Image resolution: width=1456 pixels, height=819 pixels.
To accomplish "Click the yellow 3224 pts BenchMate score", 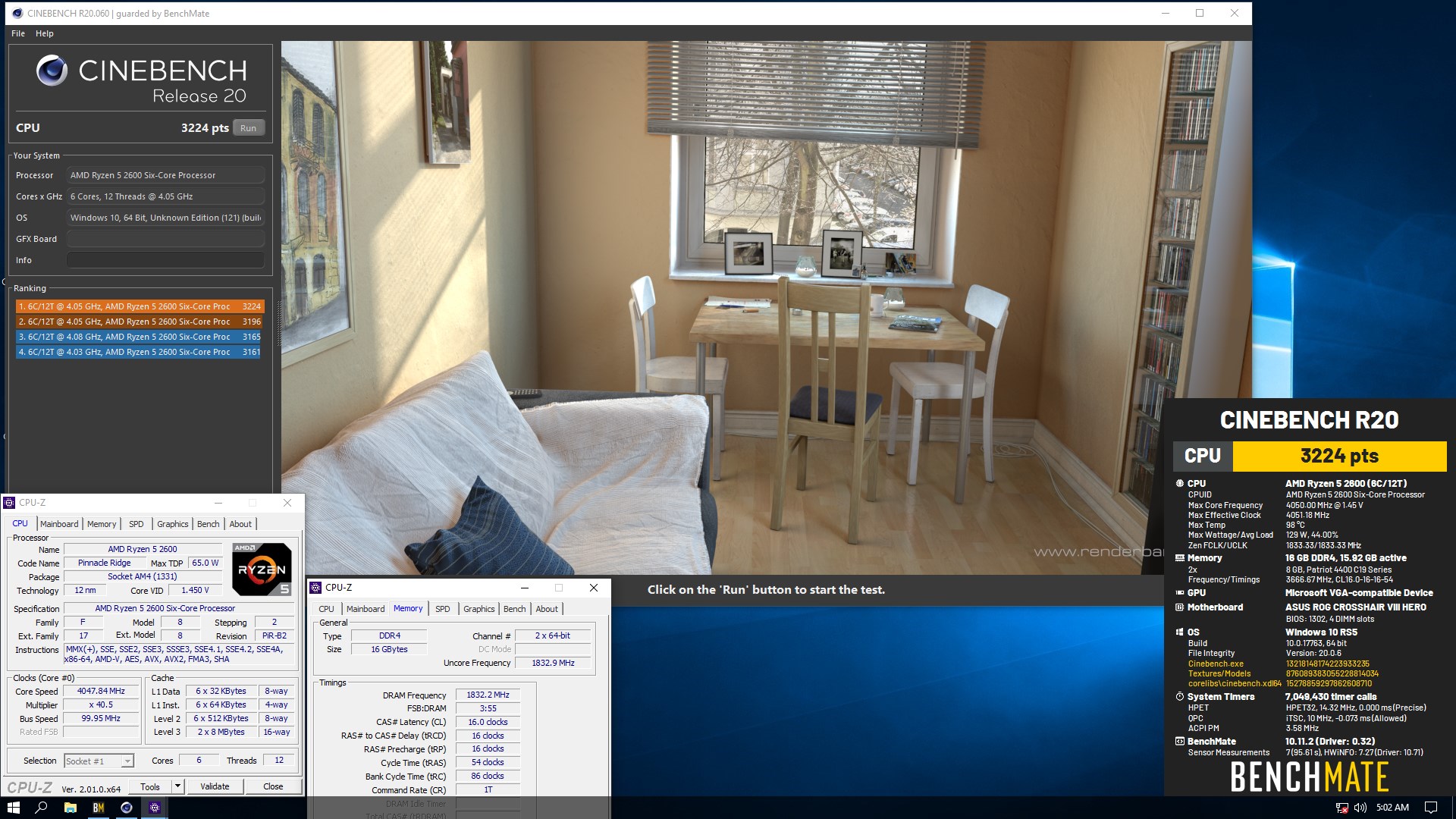I will [x=1339, y=456].
